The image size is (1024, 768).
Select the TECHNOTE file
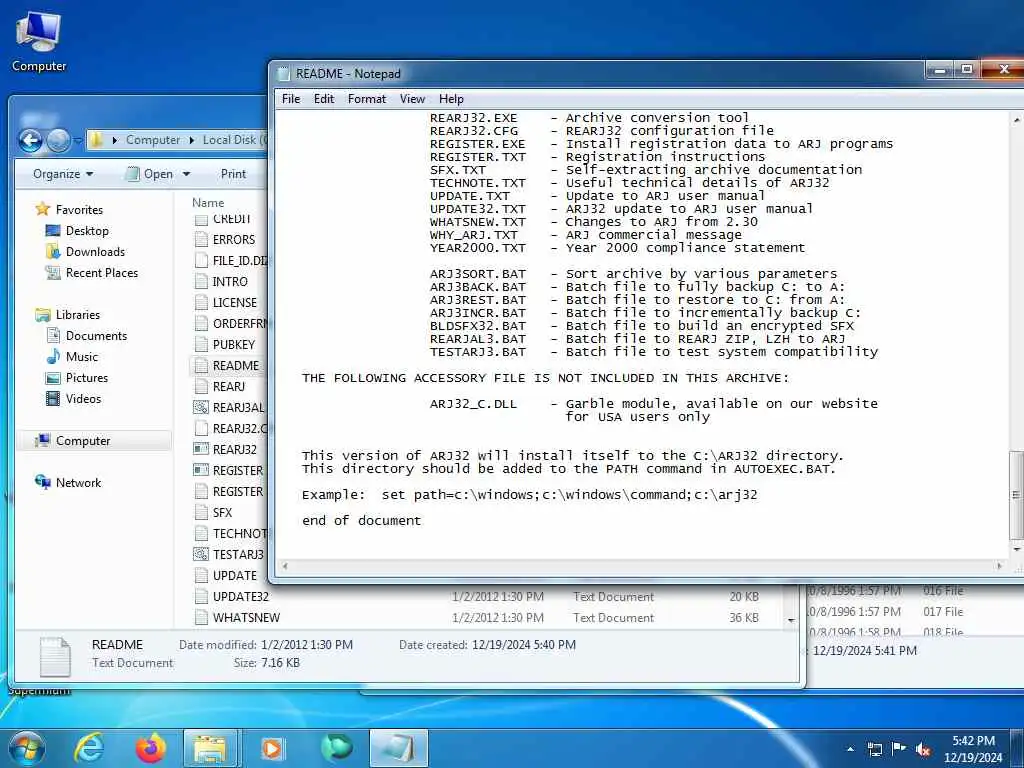click(231, 534)
